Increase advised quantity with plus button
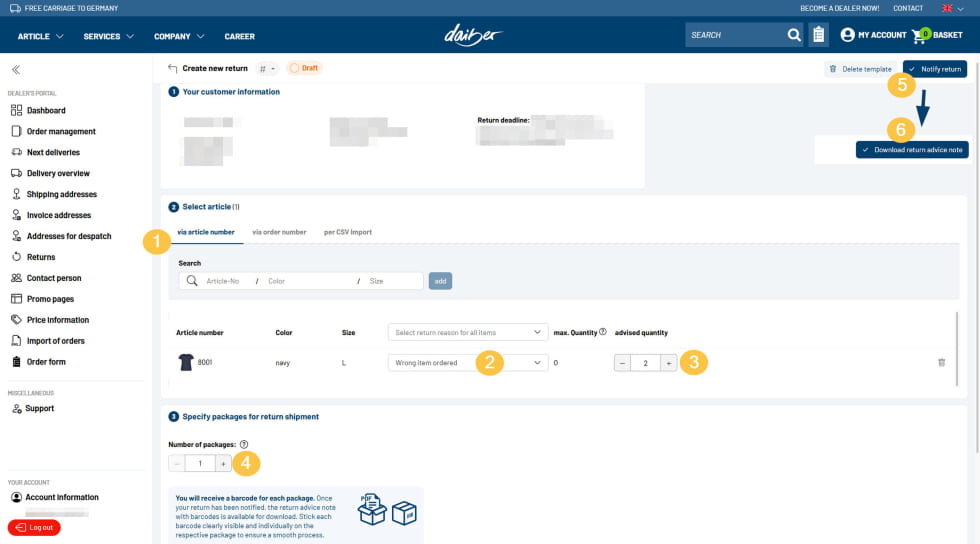This screenshot has height=544, width=980. click(669, 363)
